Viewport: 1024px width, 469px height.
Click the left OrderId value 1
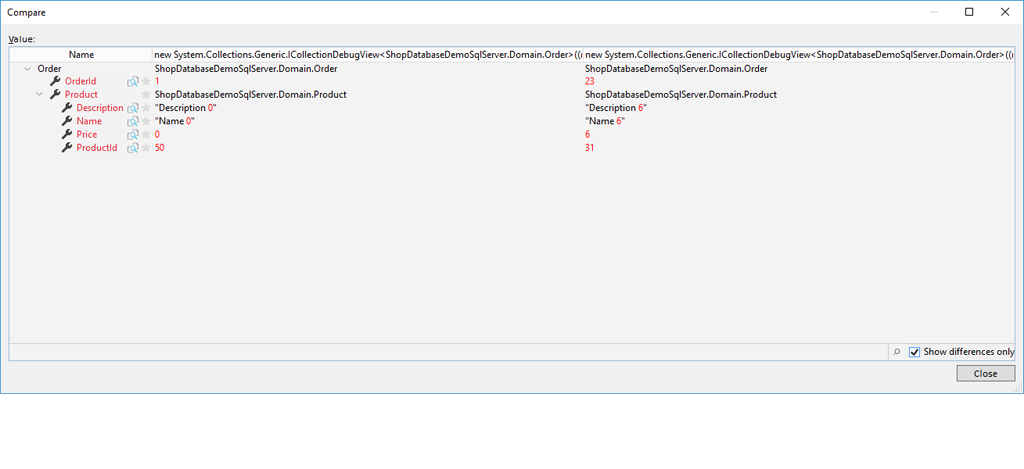(x=157, y=82)
